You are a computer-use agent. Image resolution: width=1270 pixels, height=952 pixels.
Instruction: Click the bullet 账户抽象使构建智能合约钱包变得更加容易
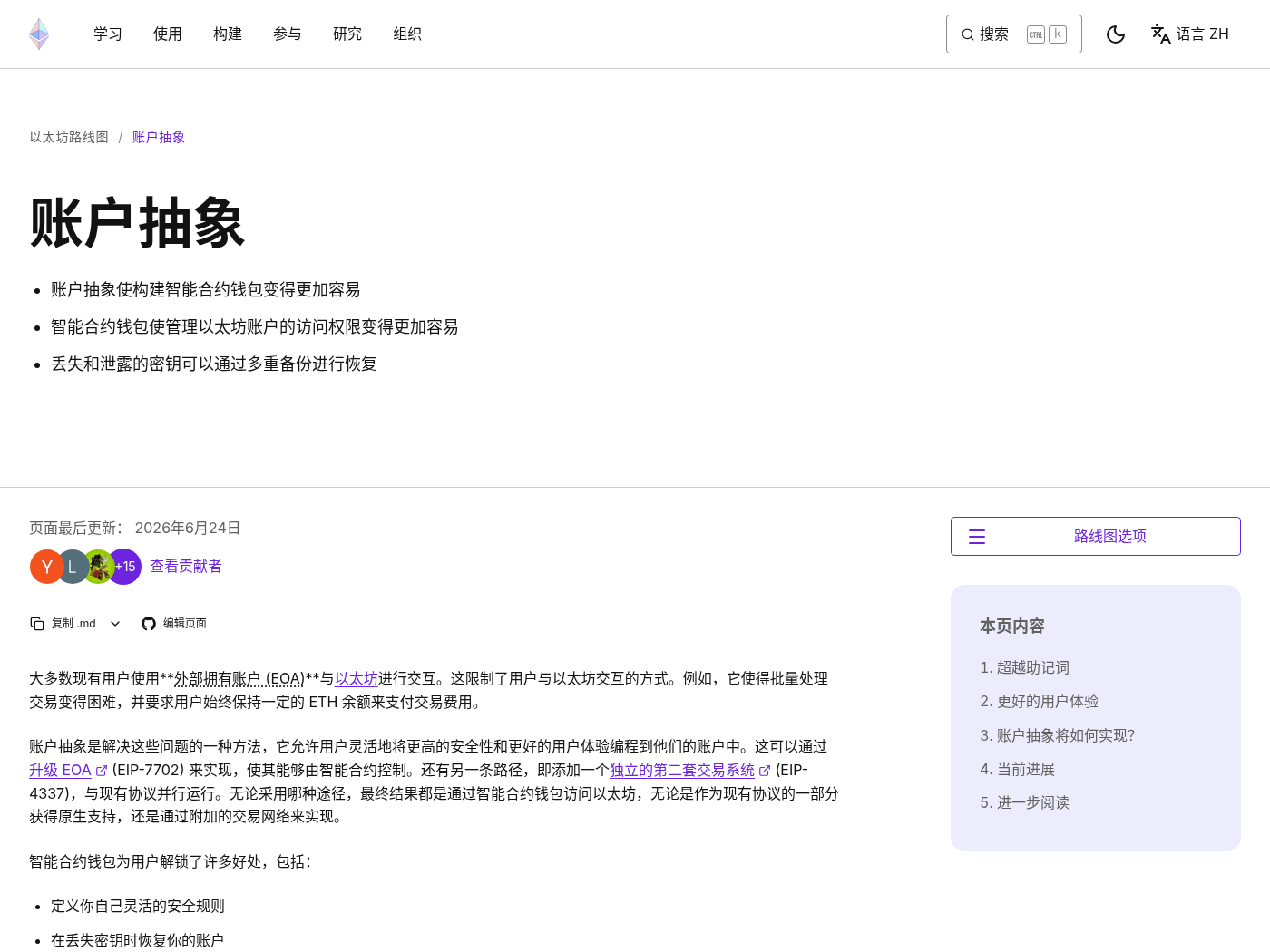pyautogui.click(x=206, y=290)
